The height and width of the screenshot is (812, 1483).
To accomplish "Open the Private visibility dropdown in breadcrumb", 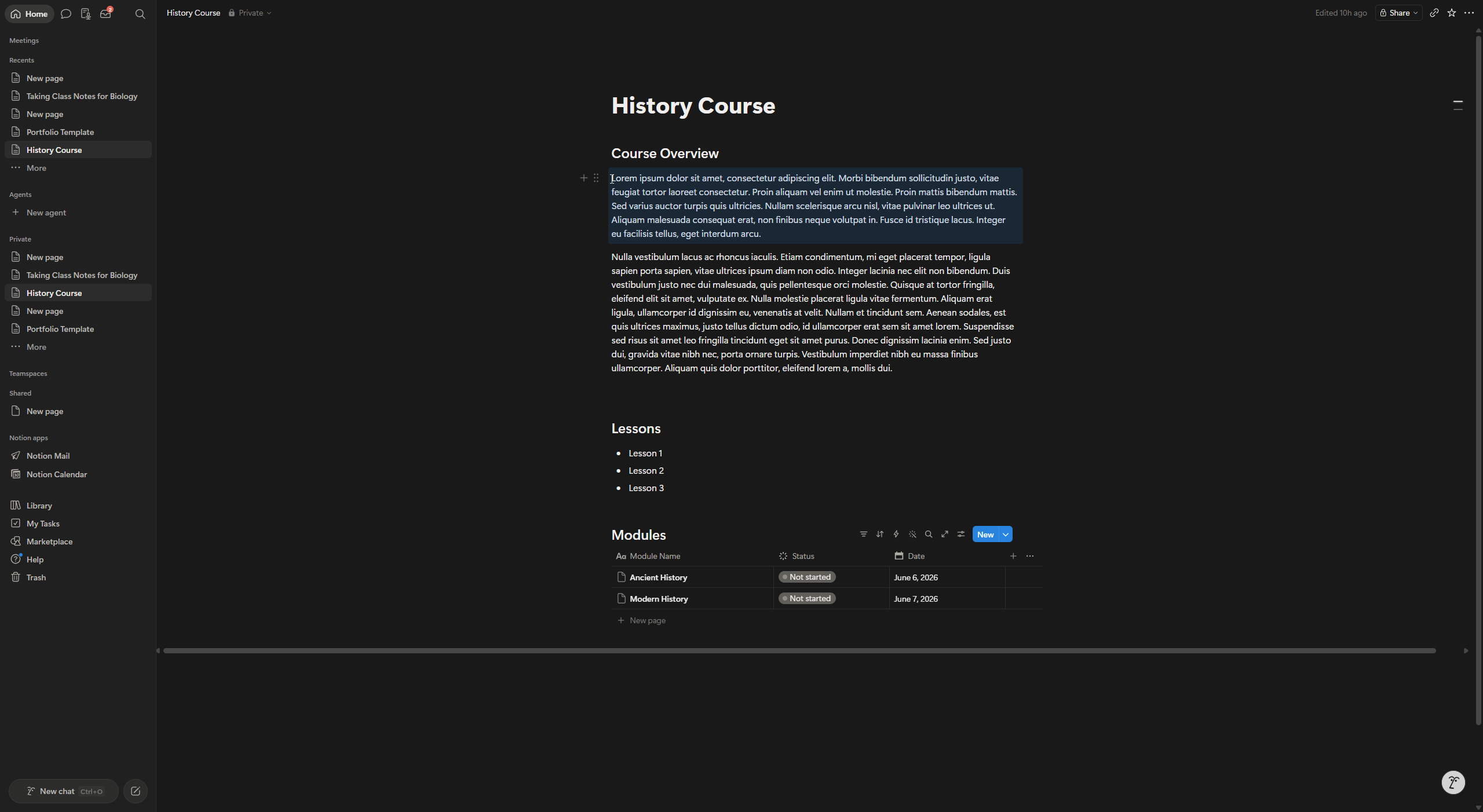I will point(250,13).
